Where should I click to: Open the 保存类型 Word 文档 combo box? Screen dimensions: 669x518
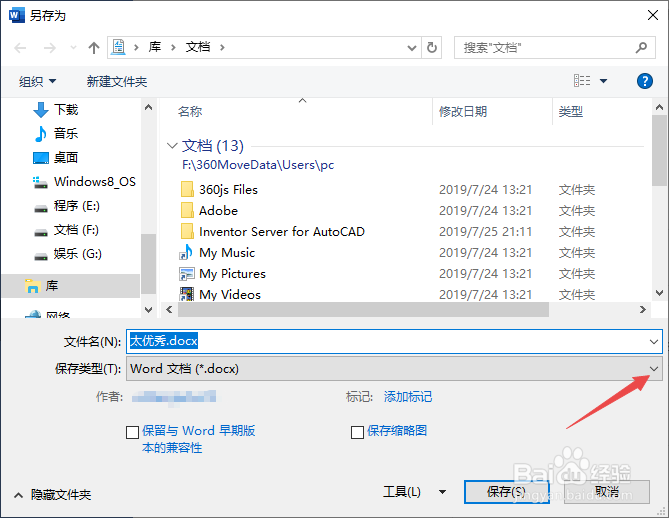394,369
